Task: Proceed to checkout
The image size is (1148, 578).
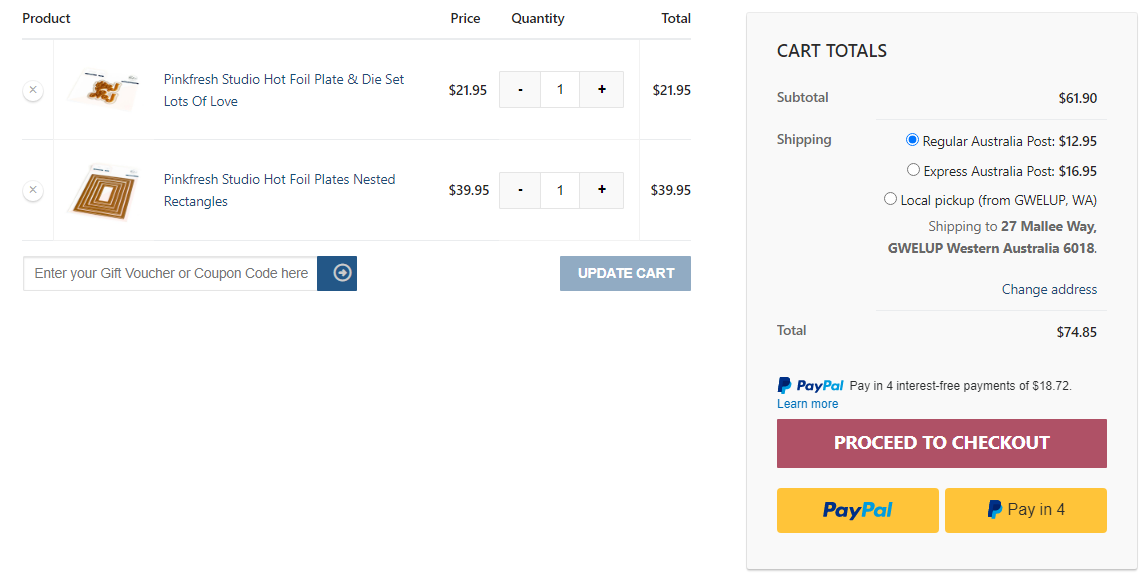Action: tap(941, 442)
